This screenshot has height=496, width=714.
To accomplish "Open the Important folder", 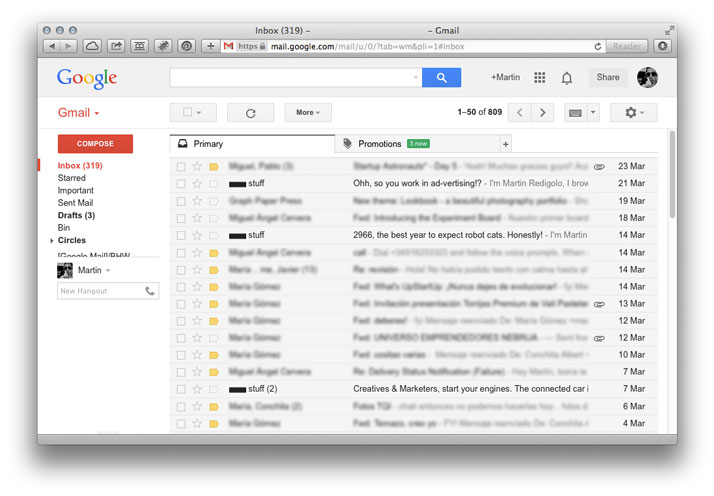I will click(76, 190).
